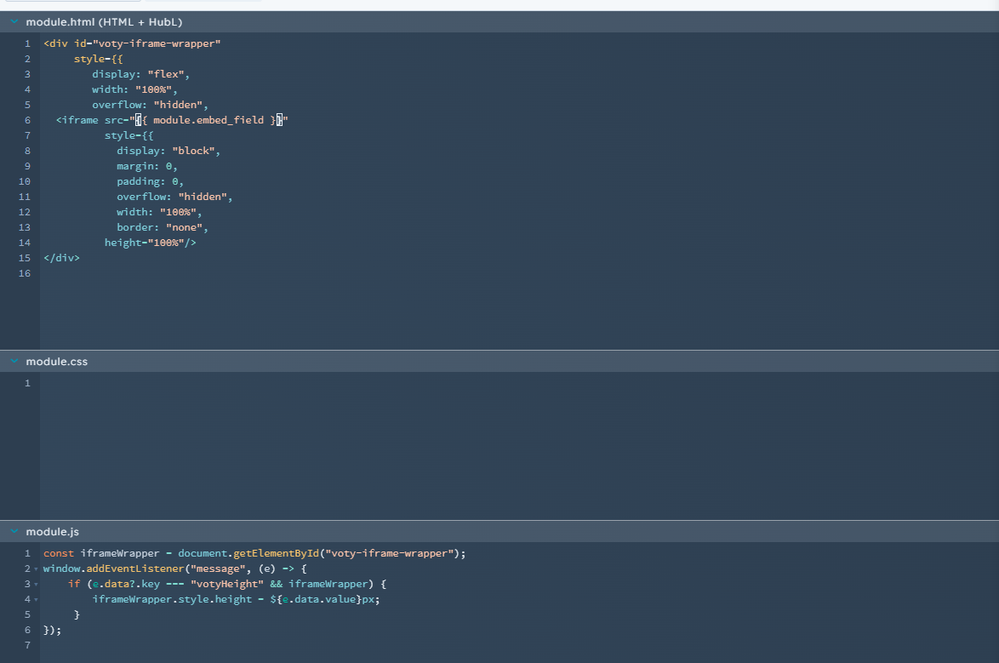This screenshot has width=999, height=663.
Task: Fold the if statement block in module.js
Action: pyautogui.click(x=35, y=584)
